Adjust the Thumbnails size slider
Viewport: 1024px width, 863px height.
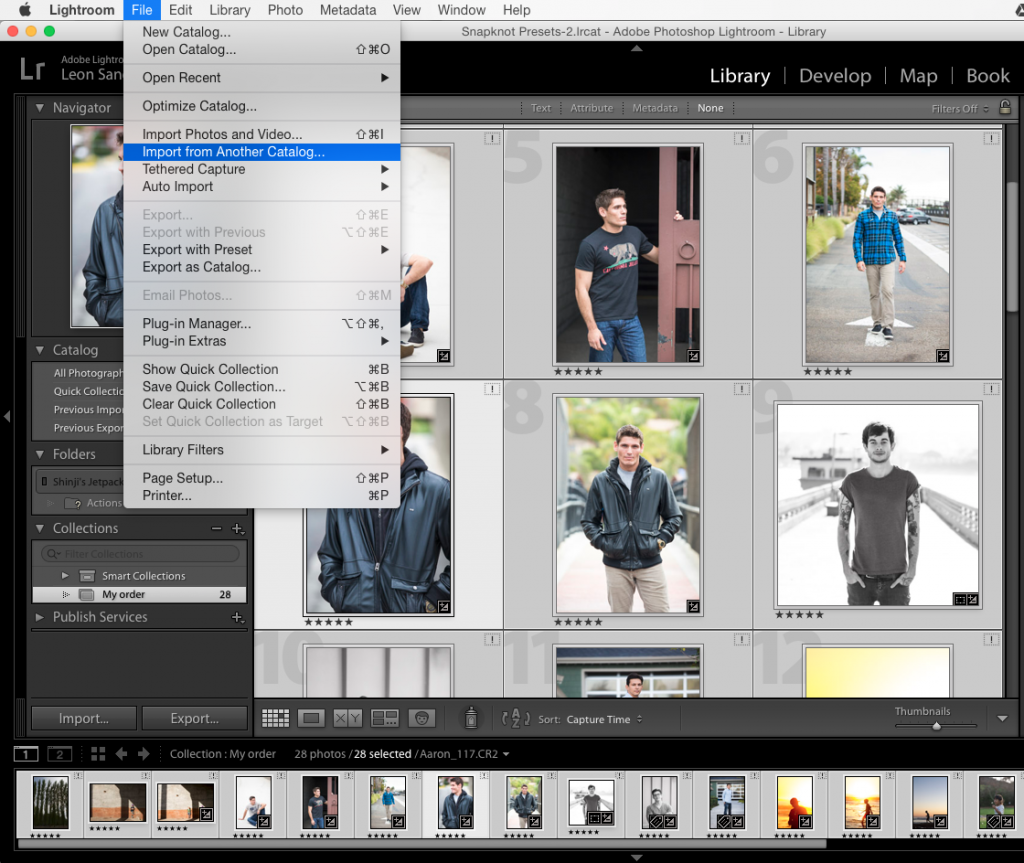936,725
